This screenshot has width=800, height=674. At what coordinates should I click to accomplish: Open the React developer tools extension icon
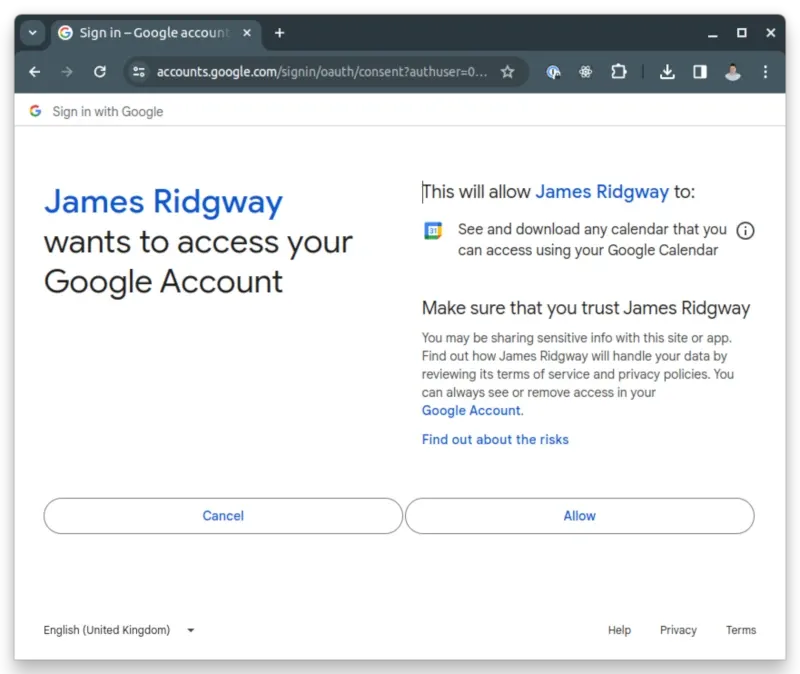pyautogui.click(x=586, y=72)
